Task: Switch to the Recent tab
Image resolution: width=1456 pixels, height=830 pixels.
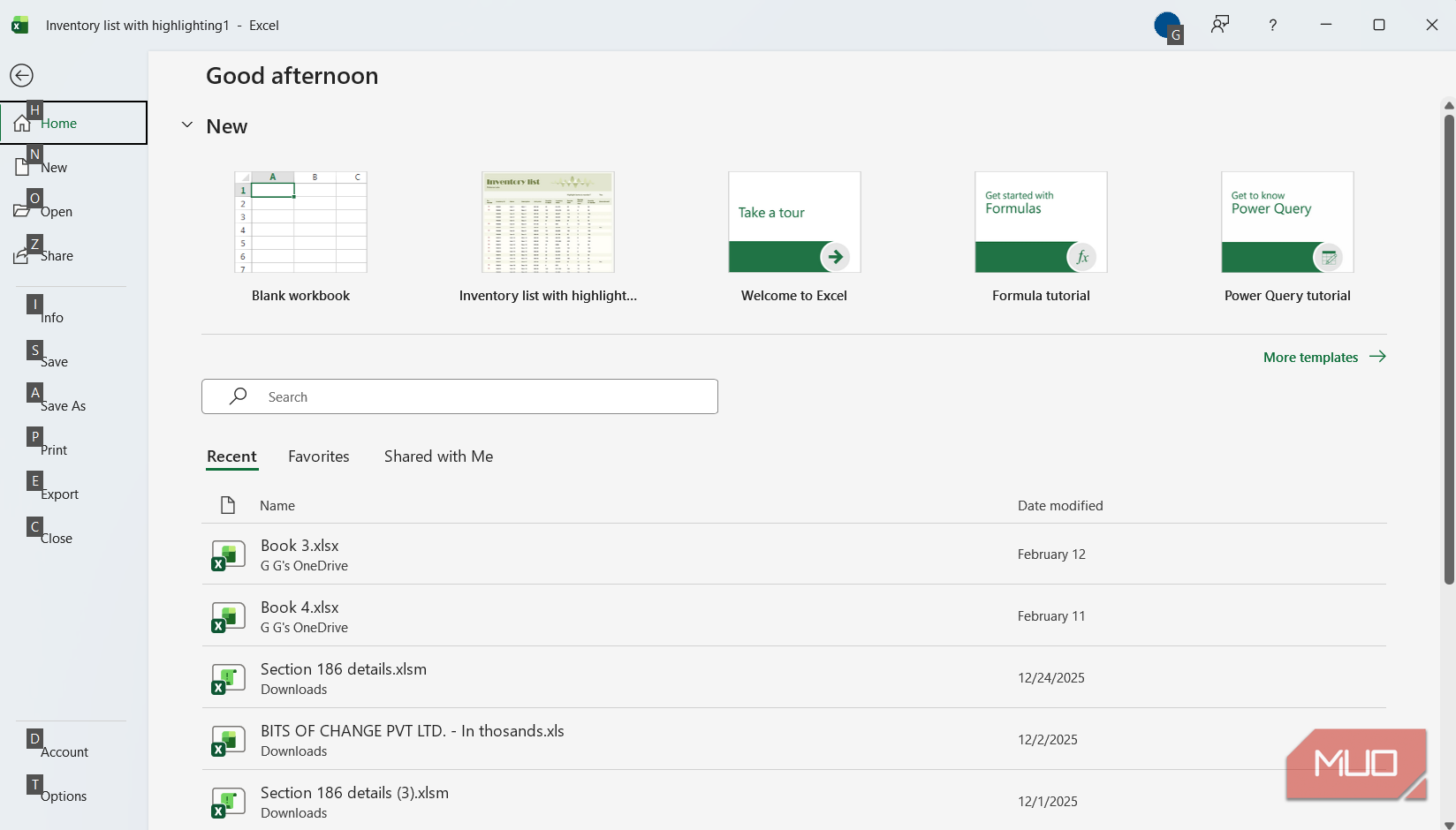Action: (x=231, y=456)
